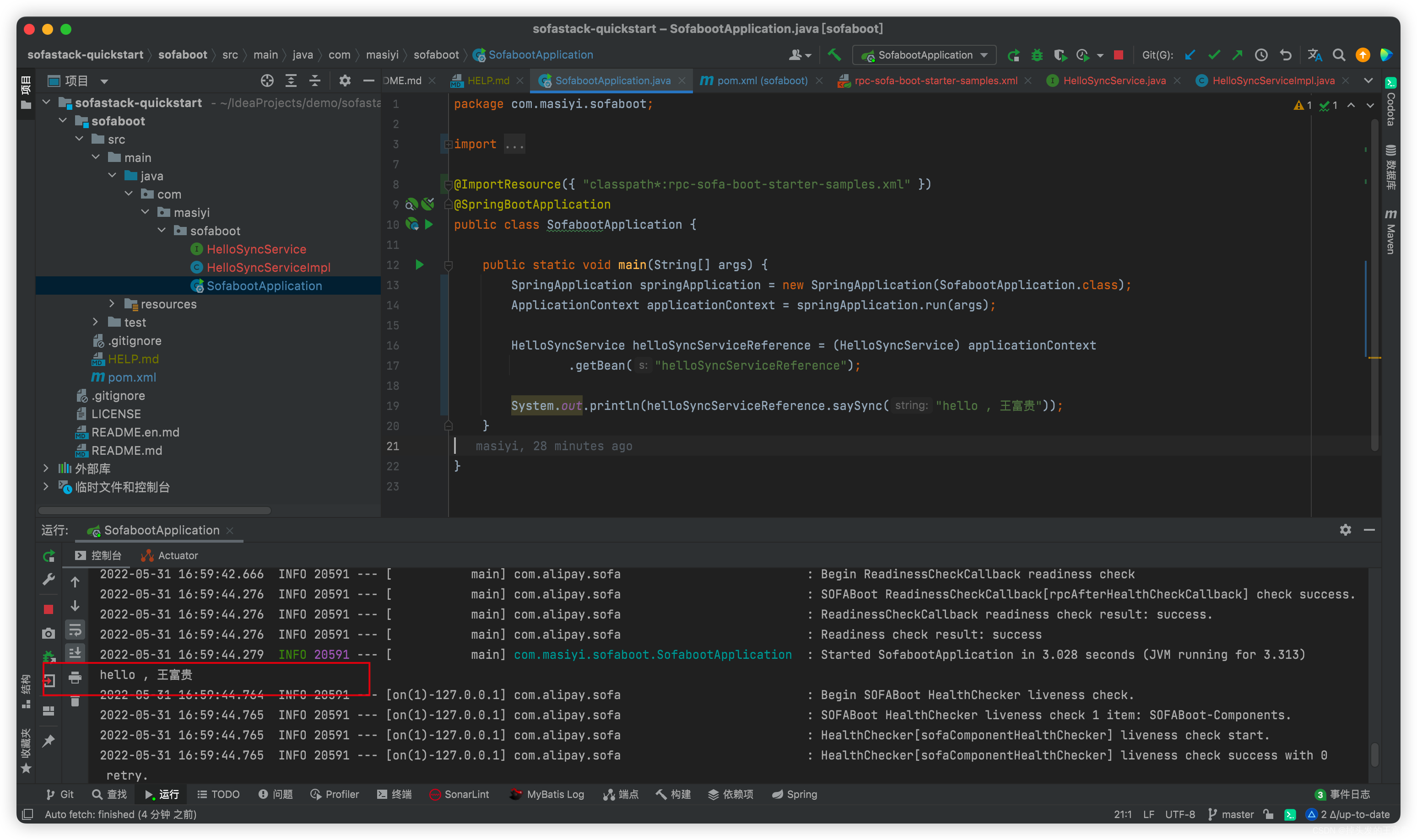Toggle scroll to end of console
Screen dimensions: 1417x840
(75, 653)
